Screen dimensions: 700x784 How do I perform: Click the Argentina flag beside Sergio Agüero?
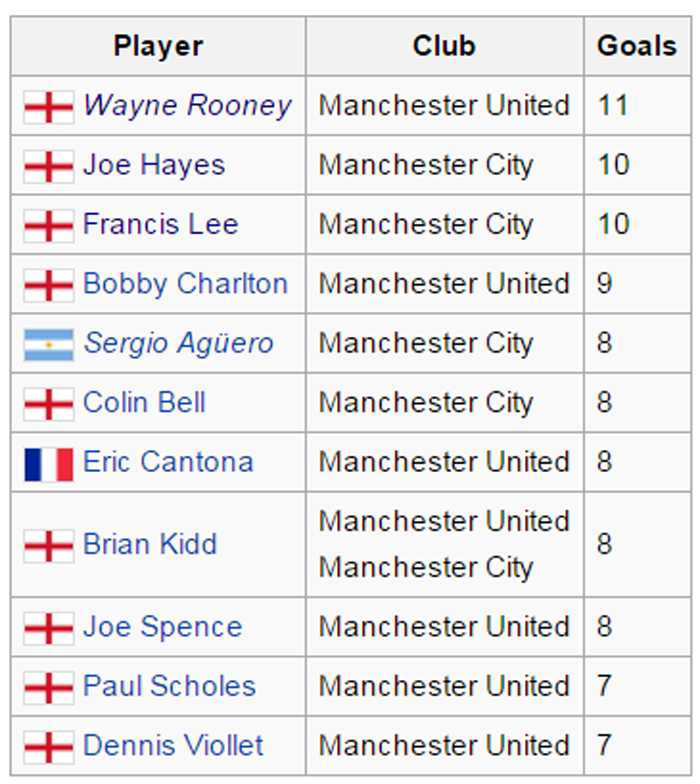[x=48, y=344]
